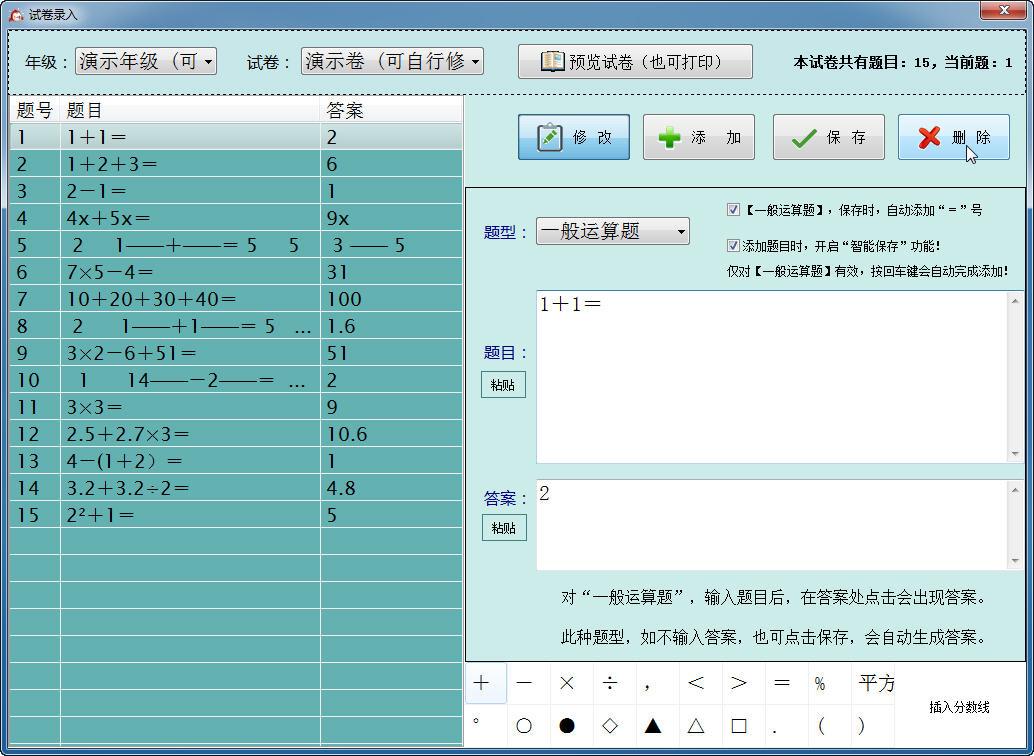1034x756 pixels.
Task: Expand the 试卷 paper dropdown
Action: tap(475, 62)
